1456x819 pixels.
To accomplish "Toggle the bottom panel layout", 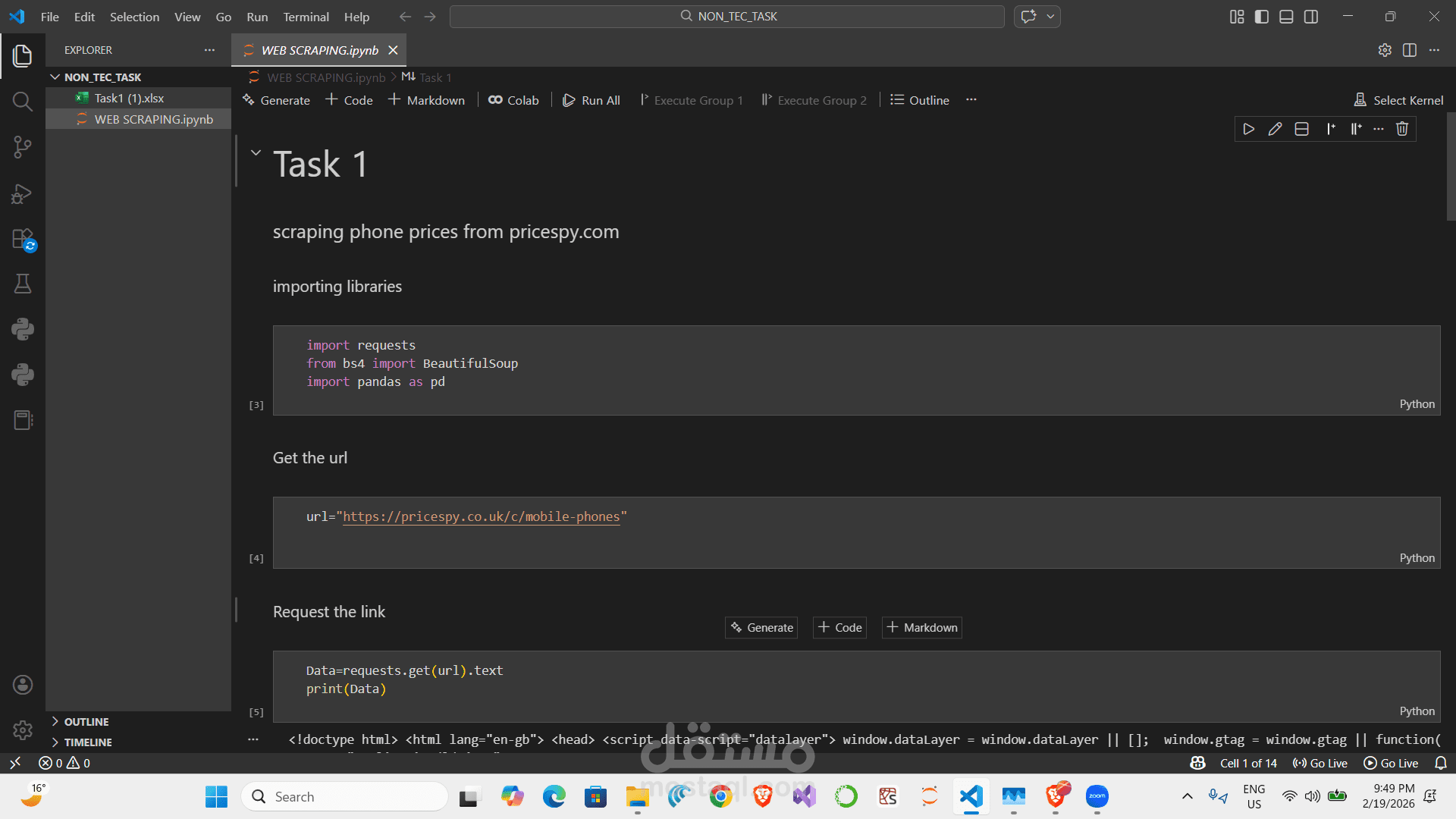I will click(x=1286, y=17).
